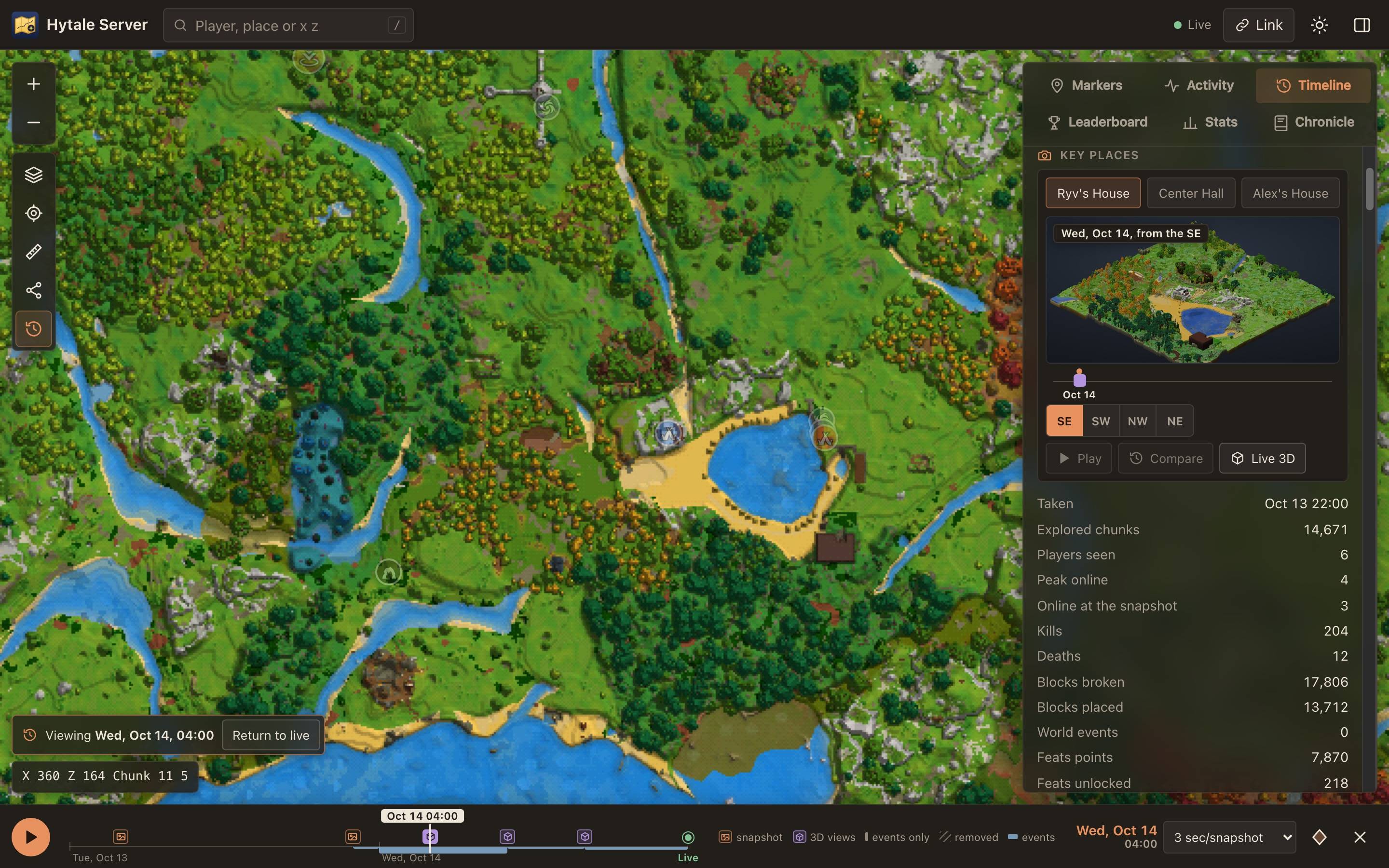Toggle the light/dark theme sun icon

point(1319,25)
